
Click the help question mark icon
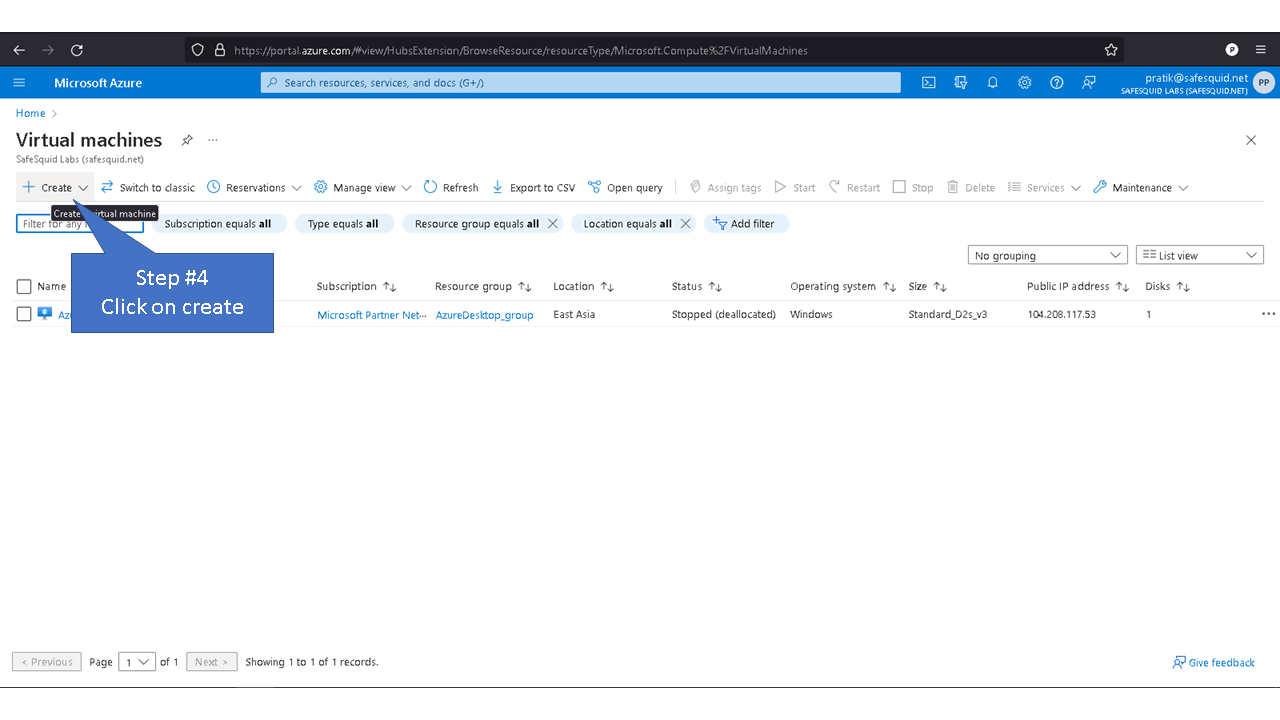(x=1056, y=83)
